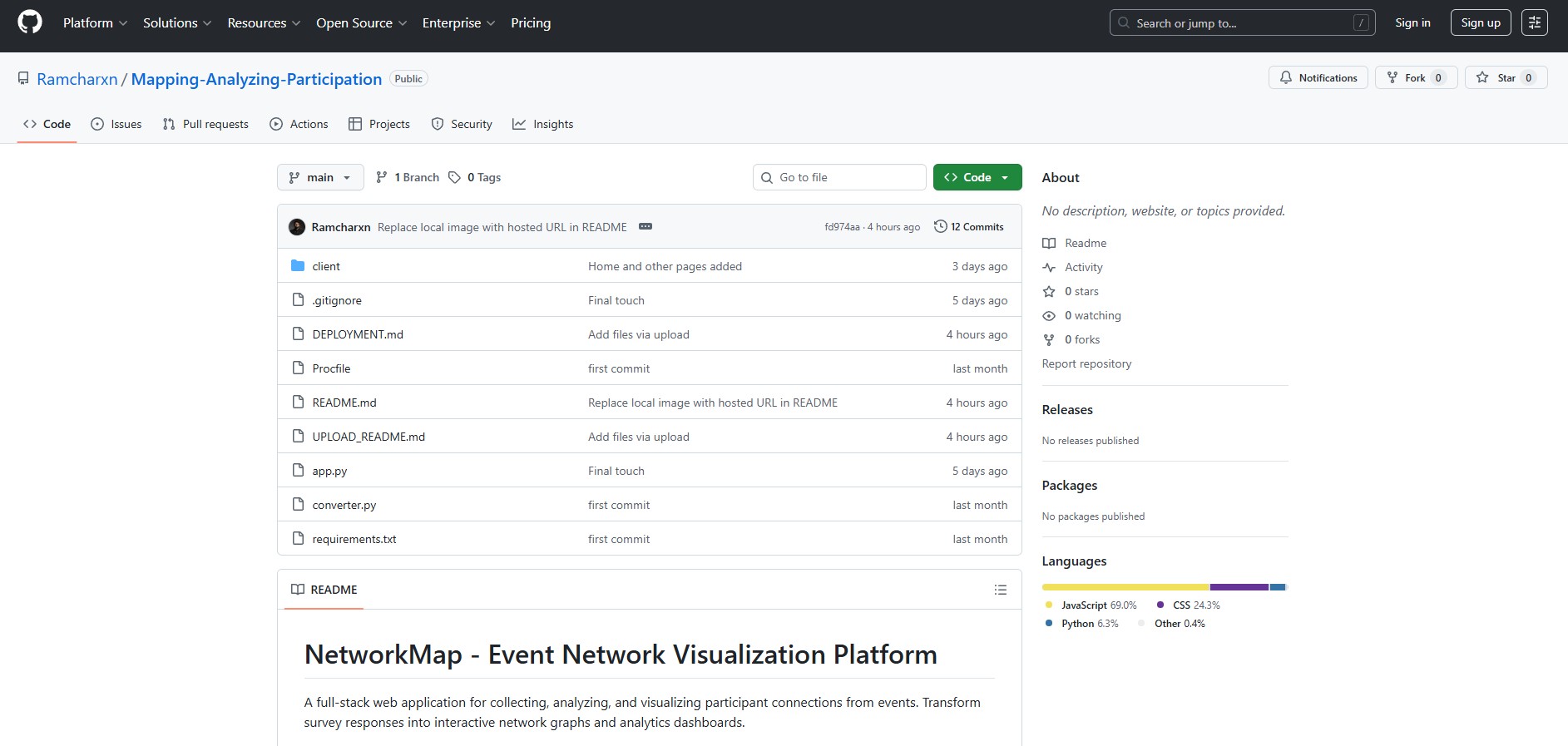Click the GitHub logo icon
This screenshot has height=746, width=1568.
pos(30,22)
